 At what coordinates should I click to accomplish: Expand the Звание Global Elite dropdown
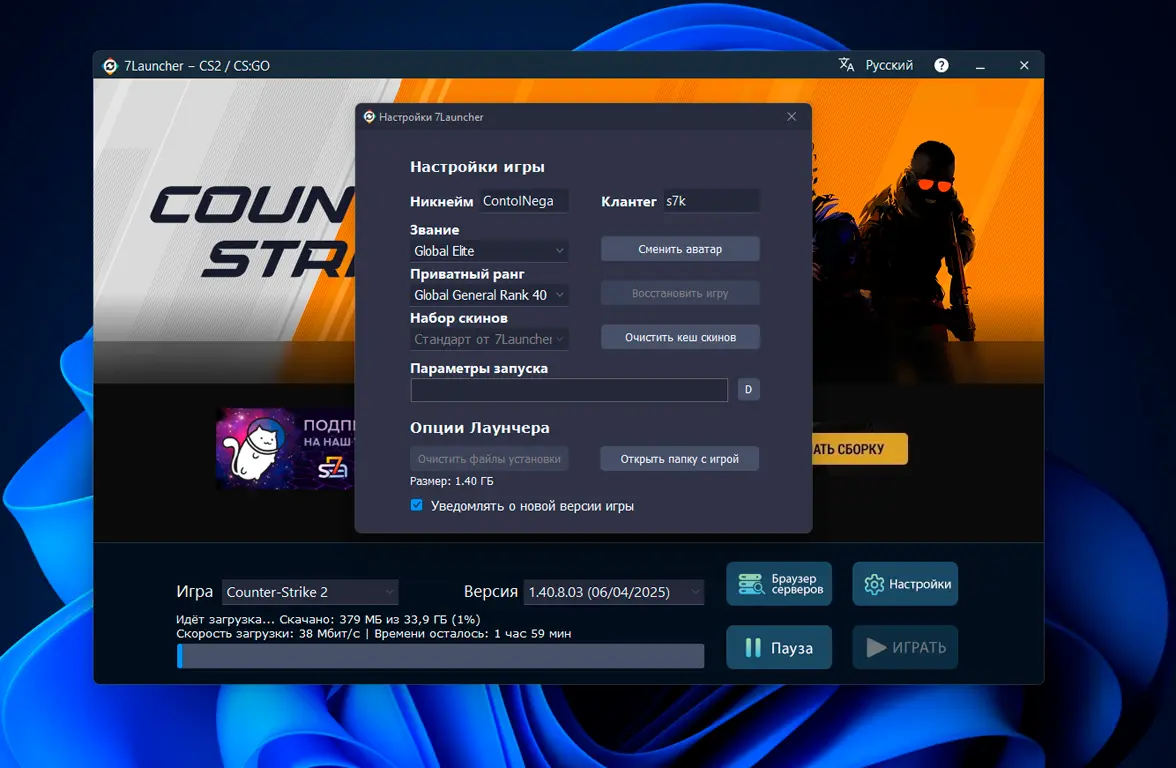(489, 251)
